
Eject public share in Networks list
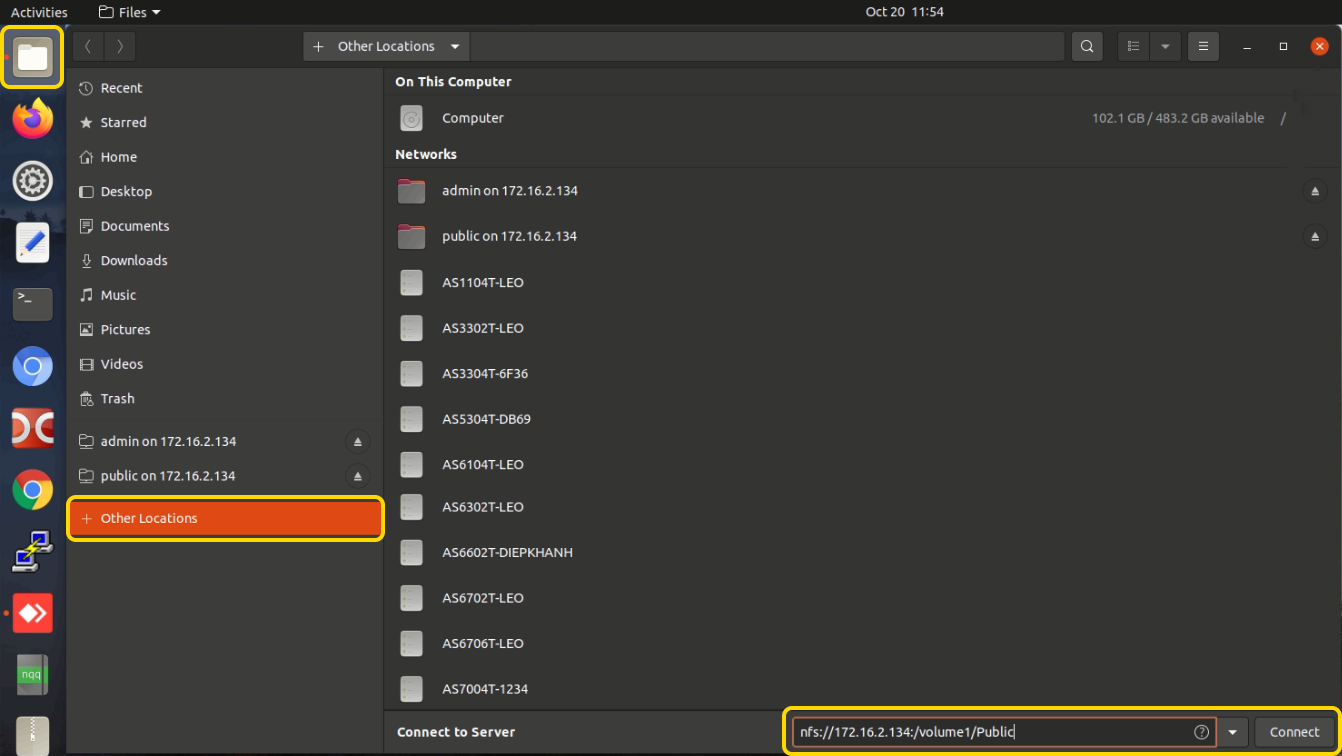click(x=1315, y=237)
